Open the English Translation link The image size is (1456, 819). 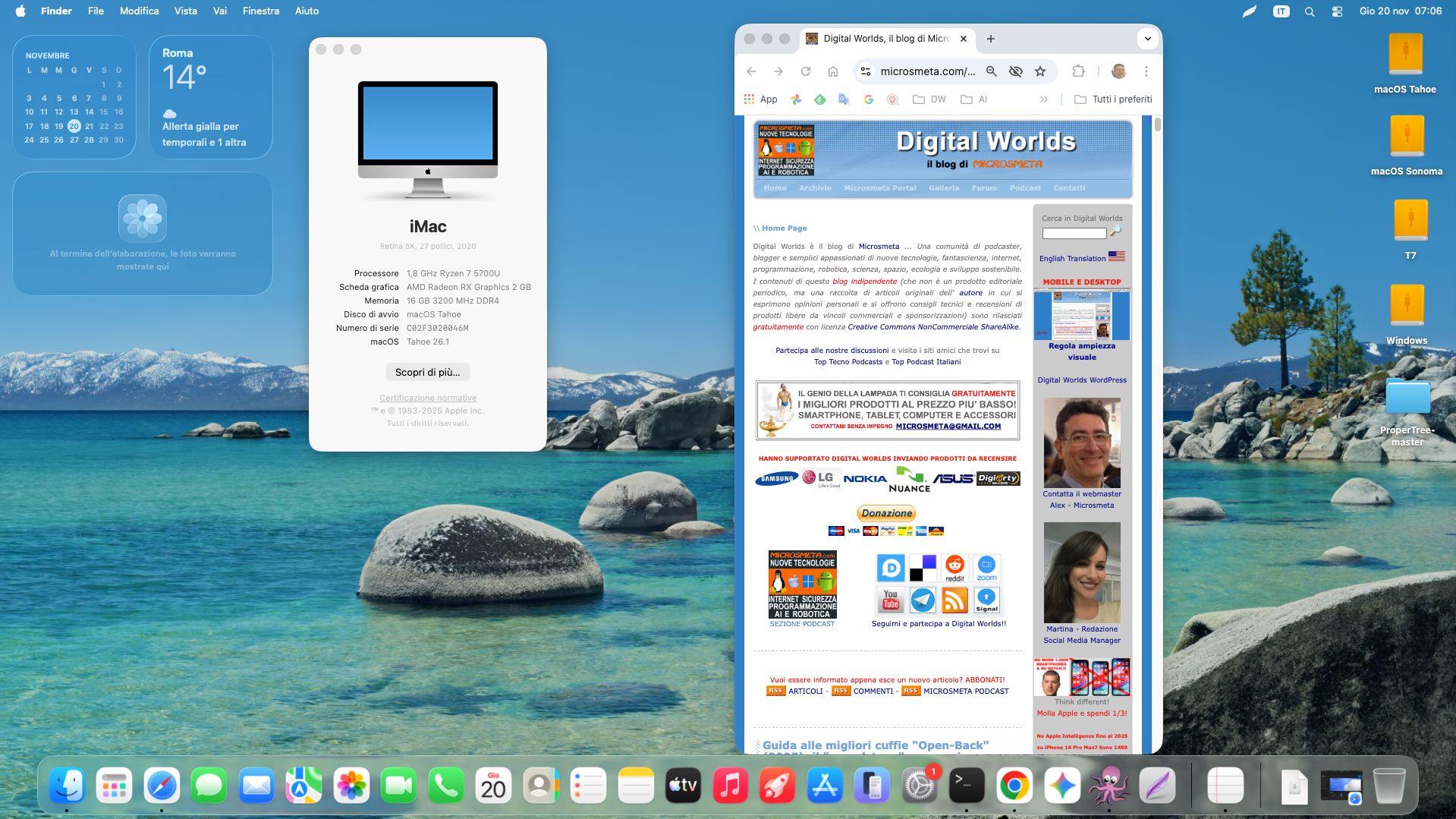click(1072, 258)
